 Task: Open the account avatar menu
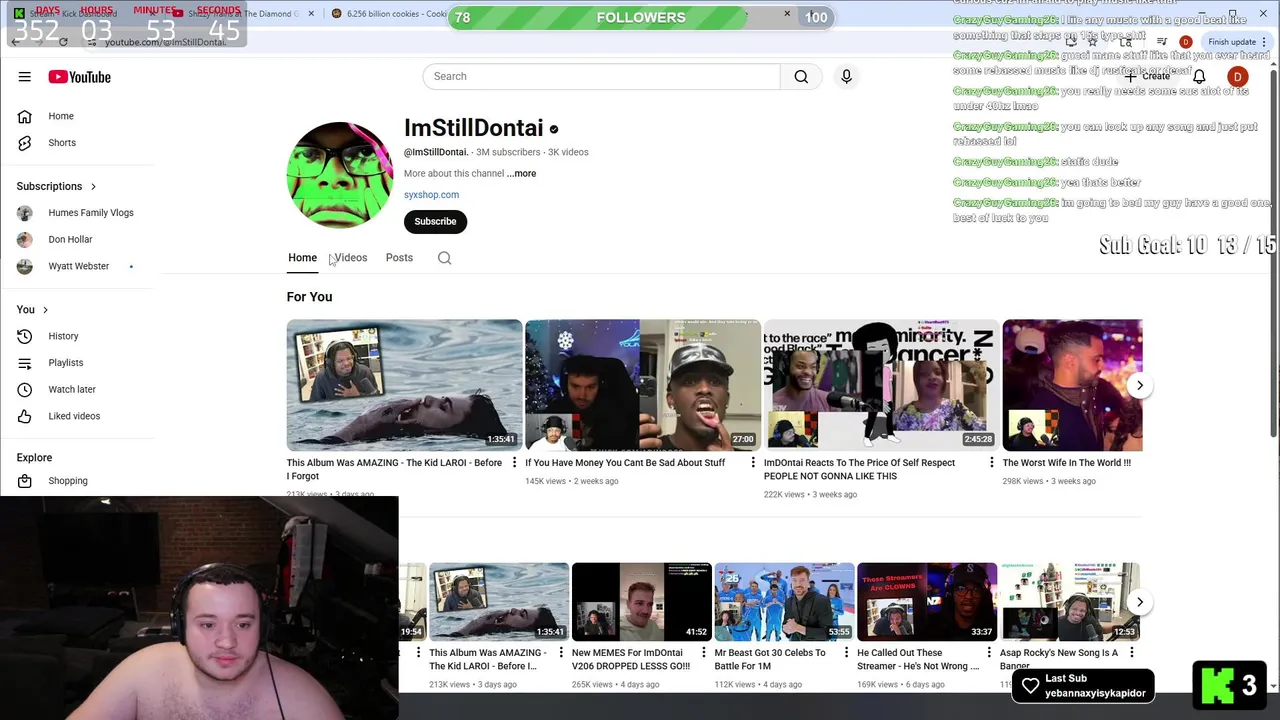(1237, 77)
